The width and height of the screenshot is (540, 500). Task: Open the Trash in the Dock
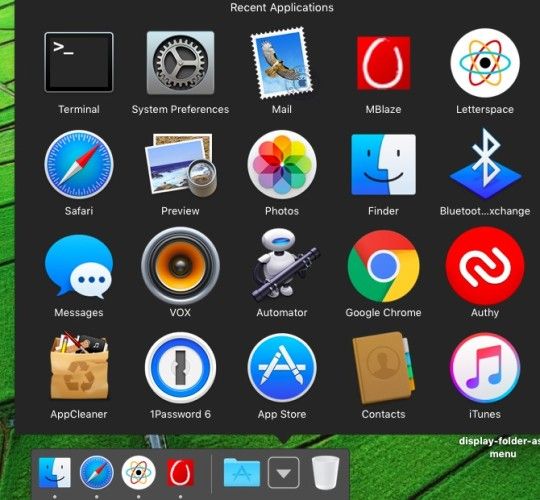325,472
